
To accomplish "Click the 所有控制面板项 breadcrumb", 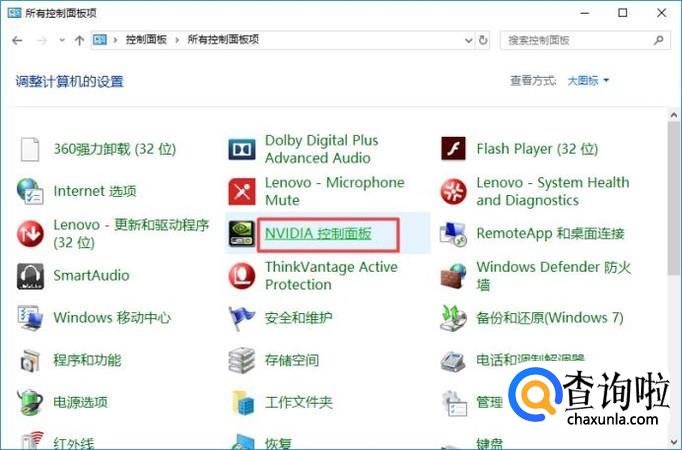I will [x=223, y=40].
